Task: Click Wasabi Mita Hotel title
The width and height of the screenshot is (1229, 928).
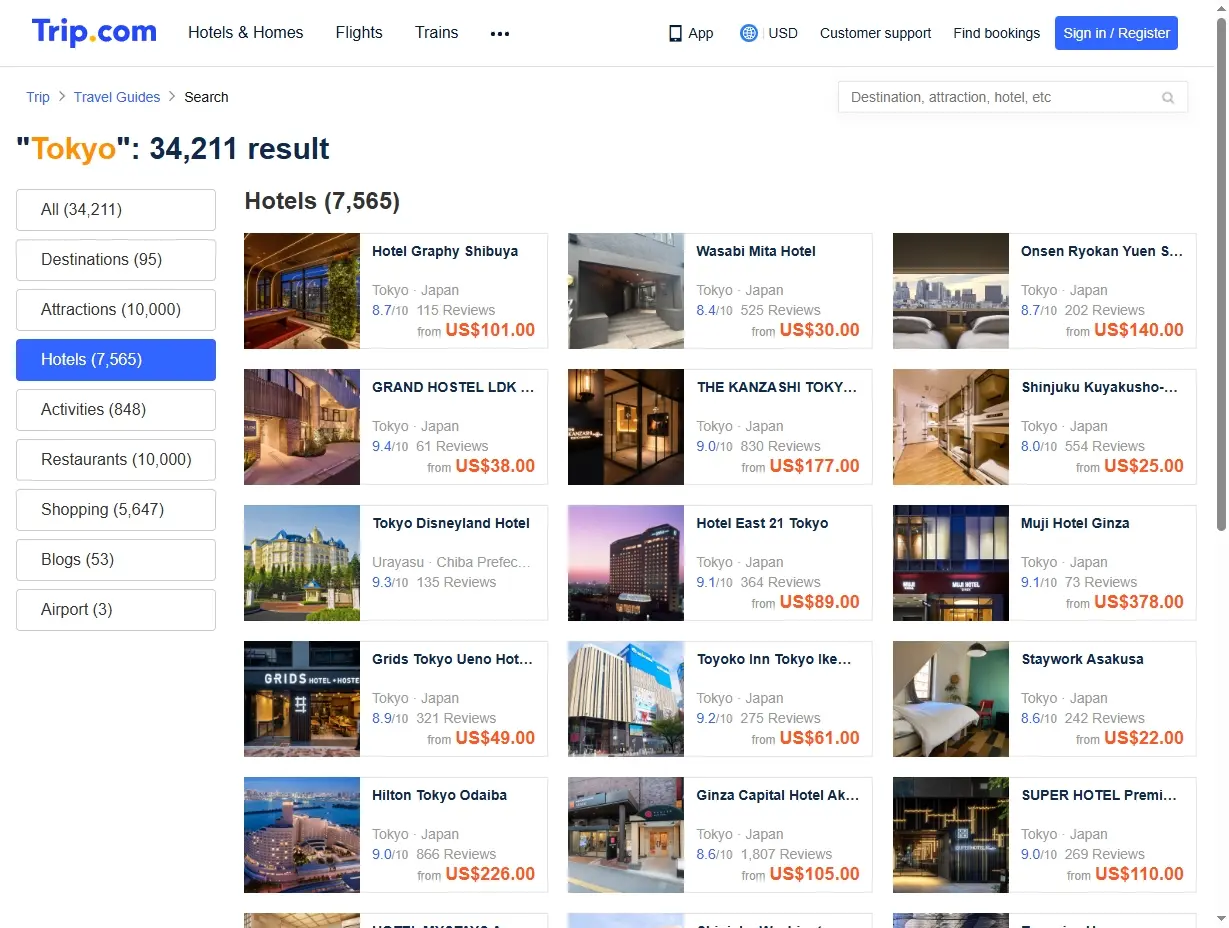Action: 756,252
